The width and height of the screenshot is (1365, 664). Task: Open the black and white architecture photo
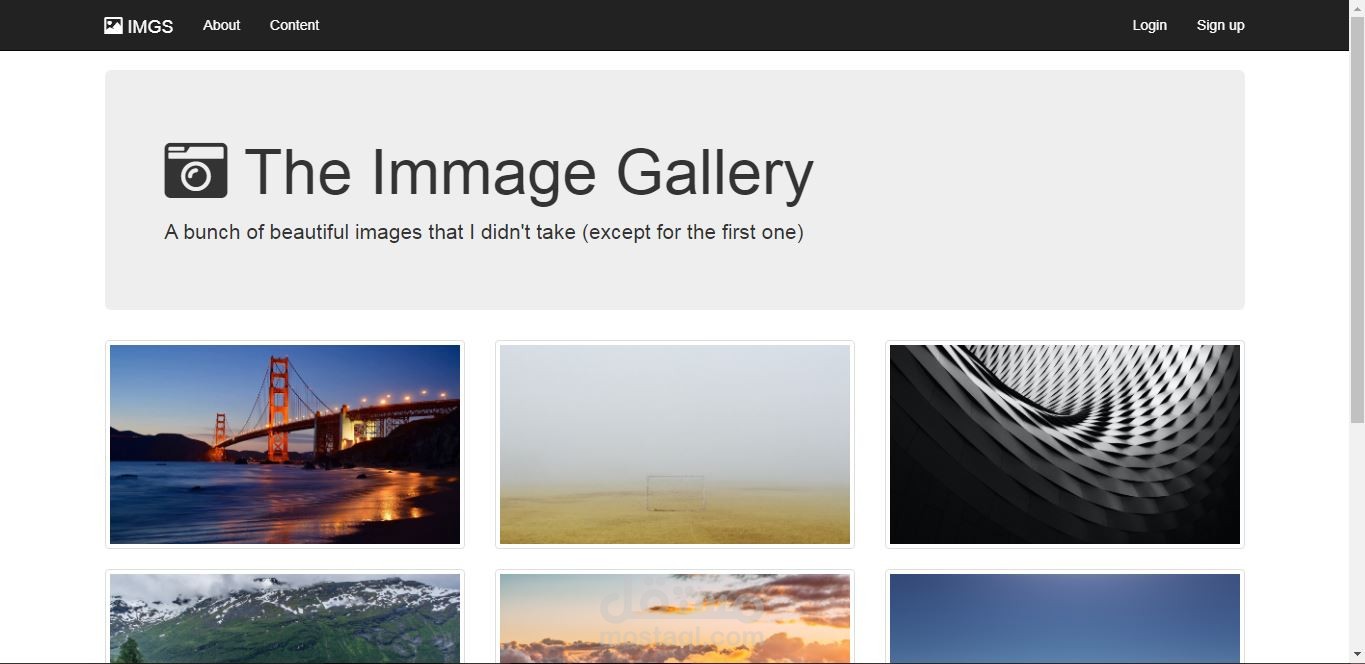[x=1065, y=444]
